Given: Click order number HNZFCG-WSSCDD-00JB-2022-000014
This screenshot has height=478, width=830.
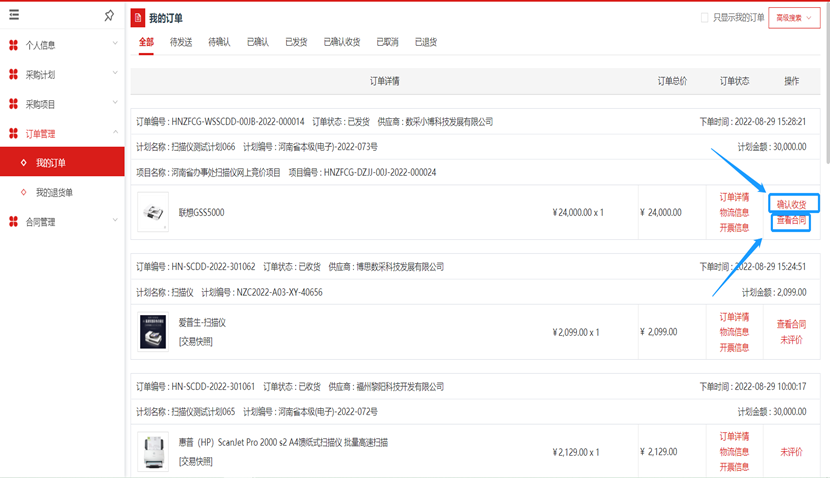Looking at the screenshot, I should click(238, 122).
